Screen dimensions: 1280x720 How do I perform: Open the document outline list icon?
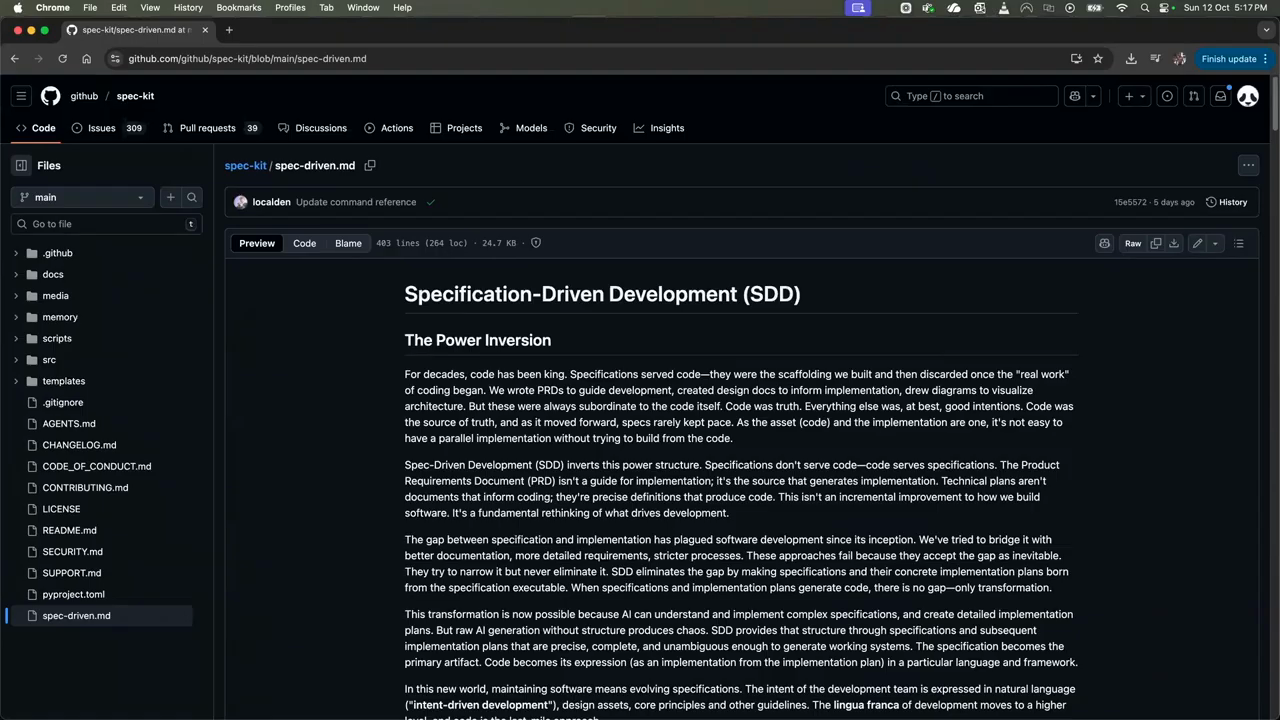1238,243
